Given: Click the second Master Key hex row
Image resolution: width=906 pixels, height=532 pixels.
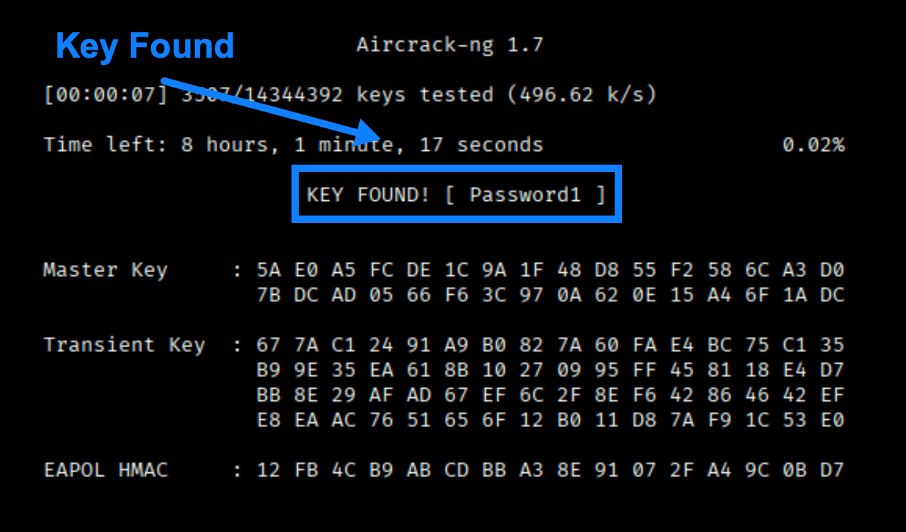Looking at the screenshot, I should pyautogui.click(x=550, y=295).
